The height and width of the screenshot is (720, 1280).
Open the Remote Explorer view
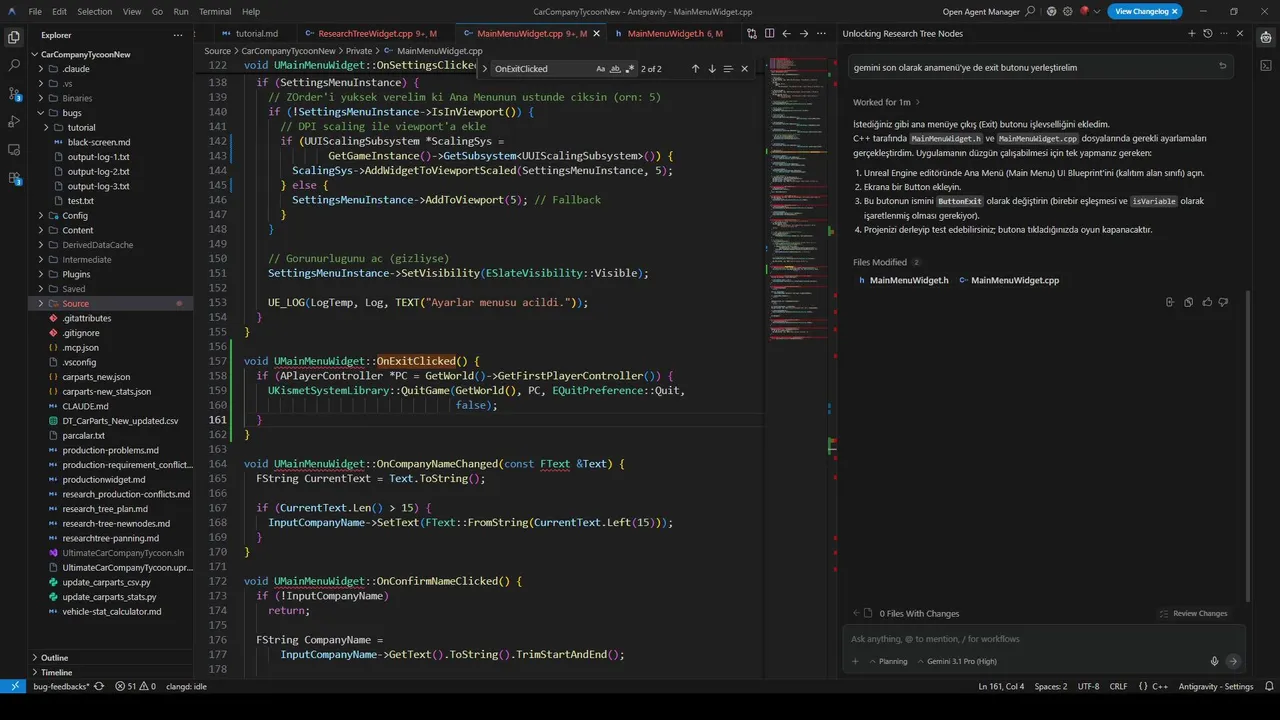coord(14,150)
